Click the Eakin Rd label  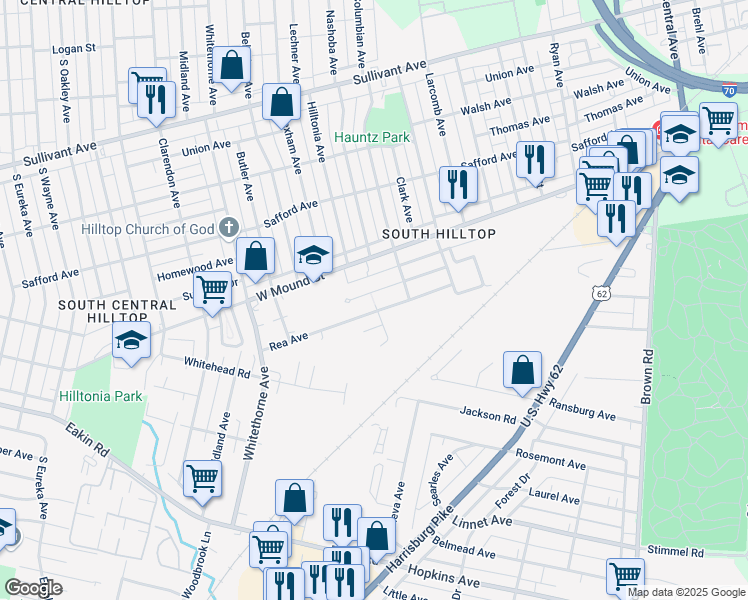88,439
